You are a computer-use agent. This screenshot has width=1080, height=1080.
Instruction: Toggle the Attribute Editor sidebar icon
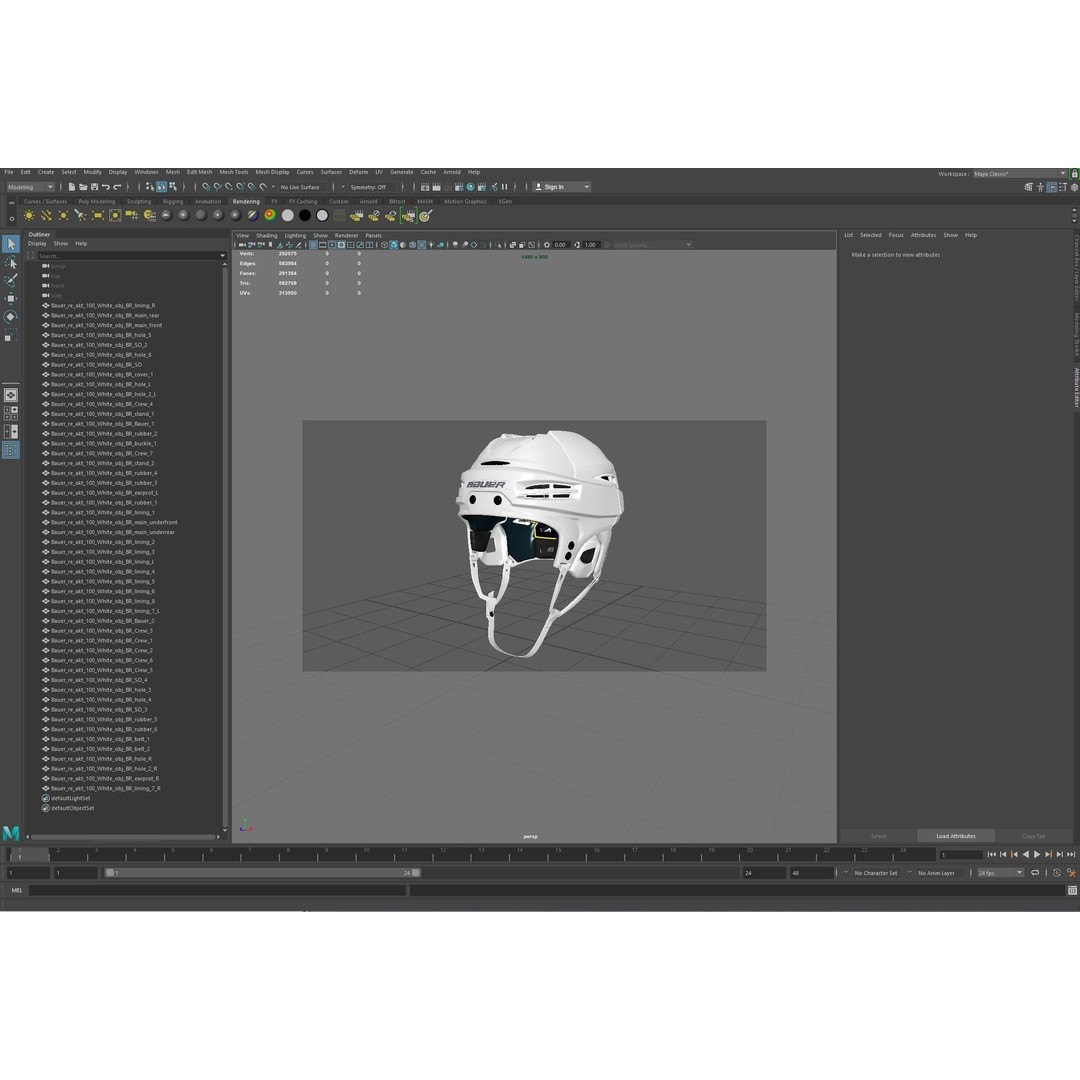1051,187
